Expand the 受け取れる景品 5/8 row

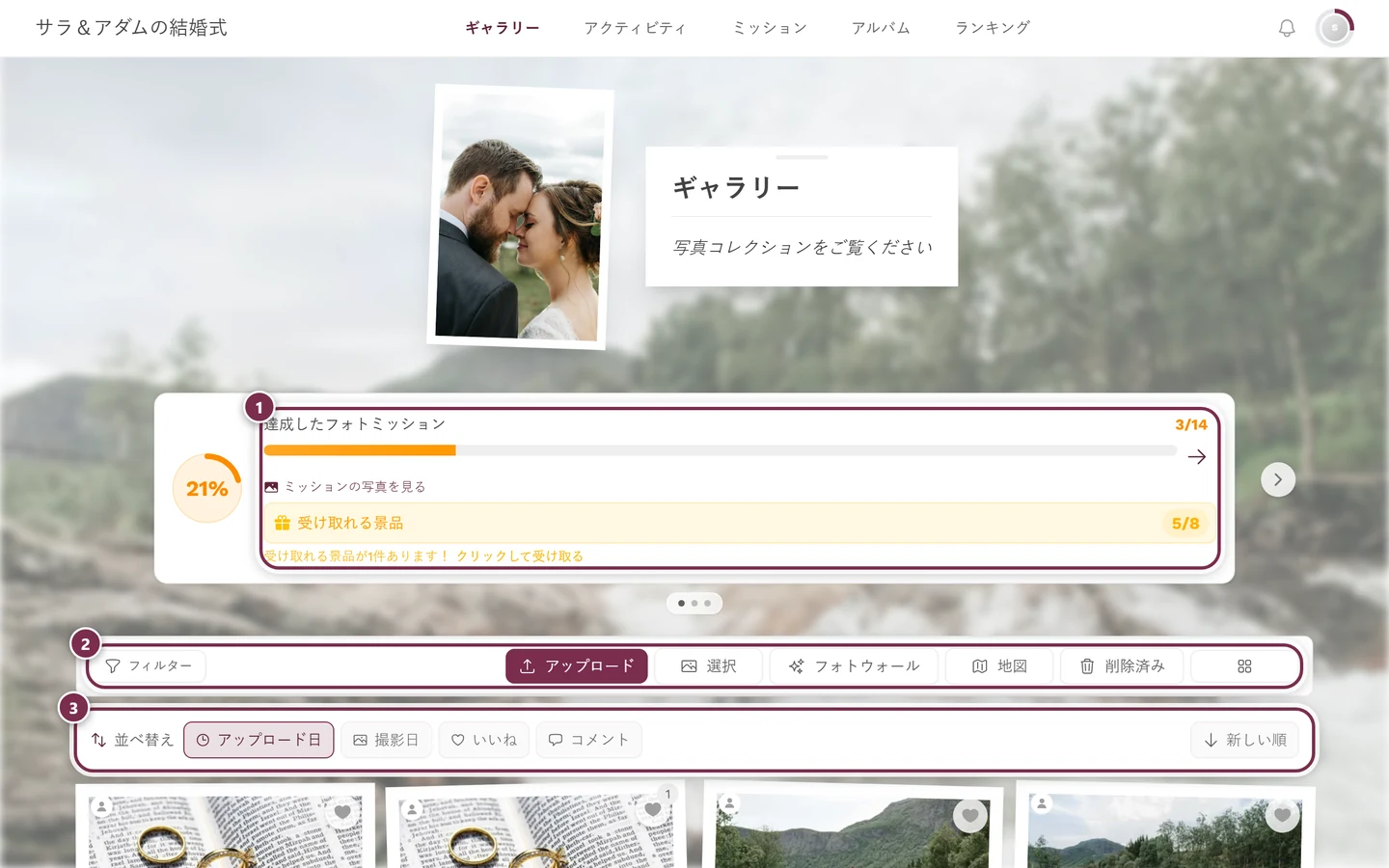point(740,523)
